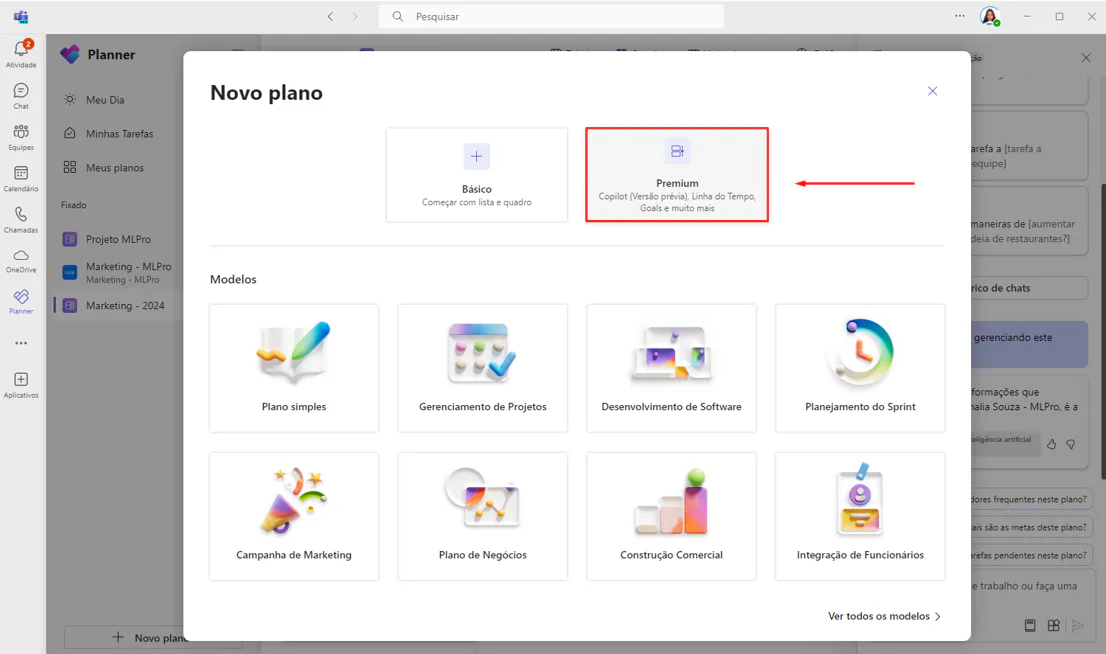Viewport: 1106px width, 654px height.
Task: Click the thumbs down feedback icon
Action: click(1071, 444)
